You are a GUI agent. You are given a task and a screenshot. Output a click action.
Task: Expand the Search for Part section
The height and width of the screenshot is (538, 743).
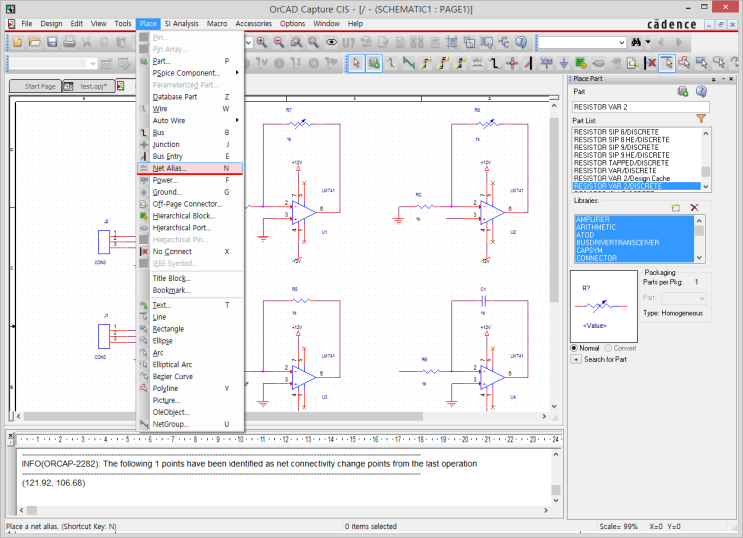[576, 359]
